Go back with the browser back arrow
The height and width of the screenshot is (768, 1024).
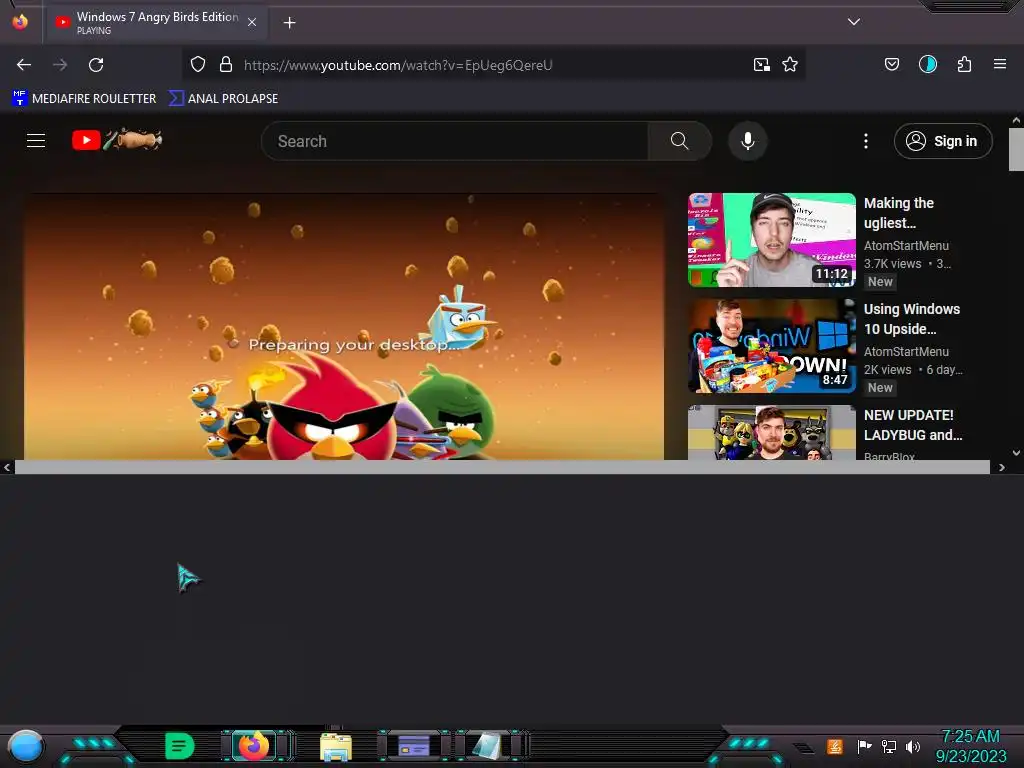[x=24, y=65]
